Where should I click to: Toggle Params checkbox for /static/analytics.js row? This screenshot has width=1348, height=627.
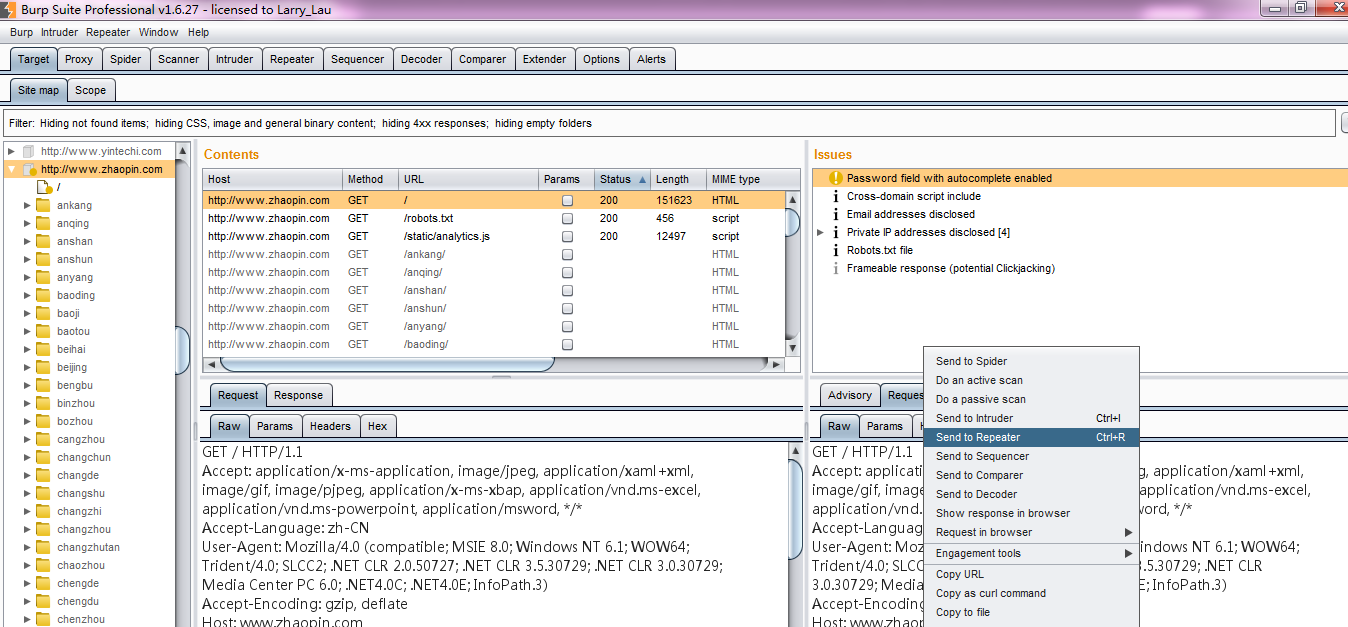coord(567,236)
